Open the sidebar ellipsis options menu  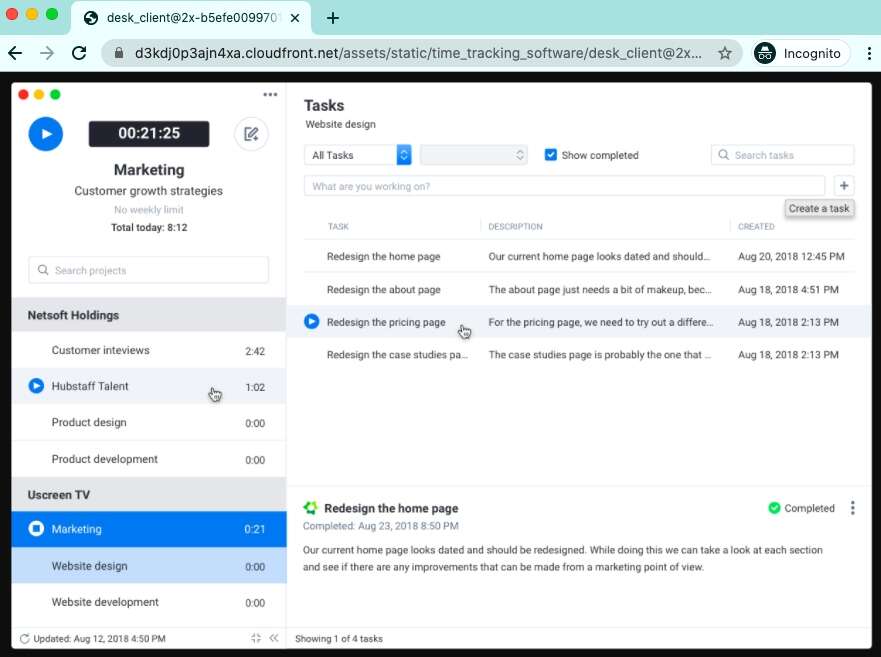269,93
